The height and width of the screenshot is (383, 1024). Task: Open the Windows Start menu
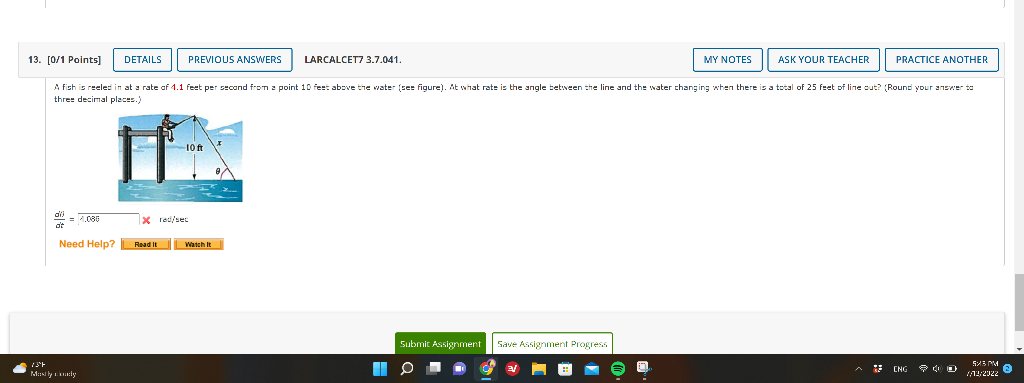(x=380, y=369)
